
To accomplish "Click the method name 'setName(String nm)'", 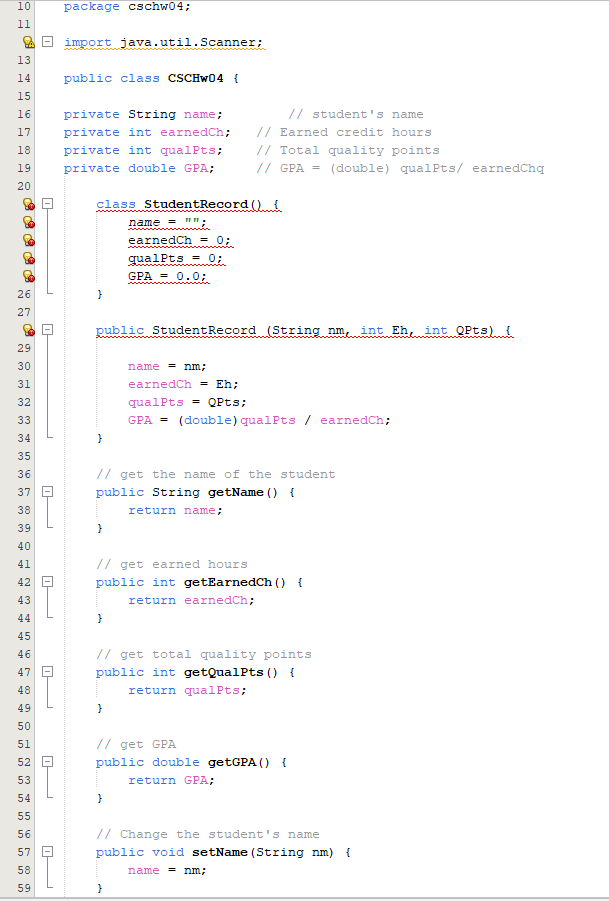I will [263, 852].
